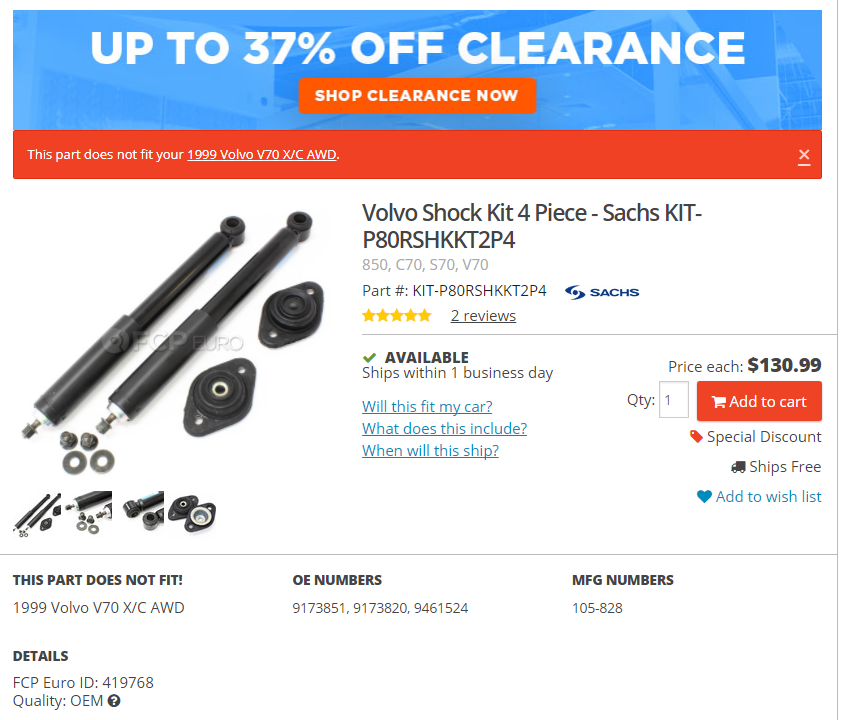Open the What does this include link
Screen dimensions: 845x720
[x=444, y=428]
